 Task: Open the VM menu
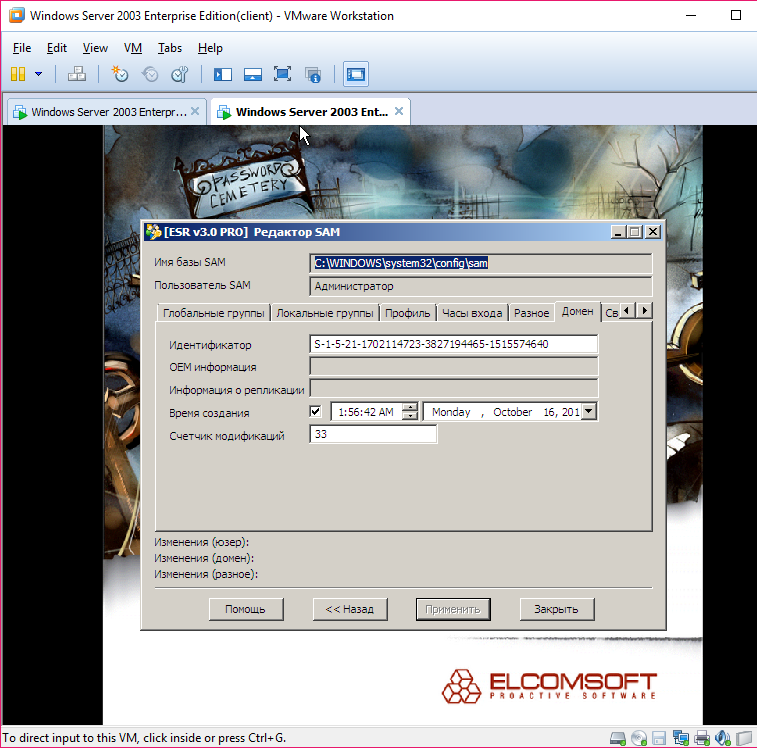133,48
